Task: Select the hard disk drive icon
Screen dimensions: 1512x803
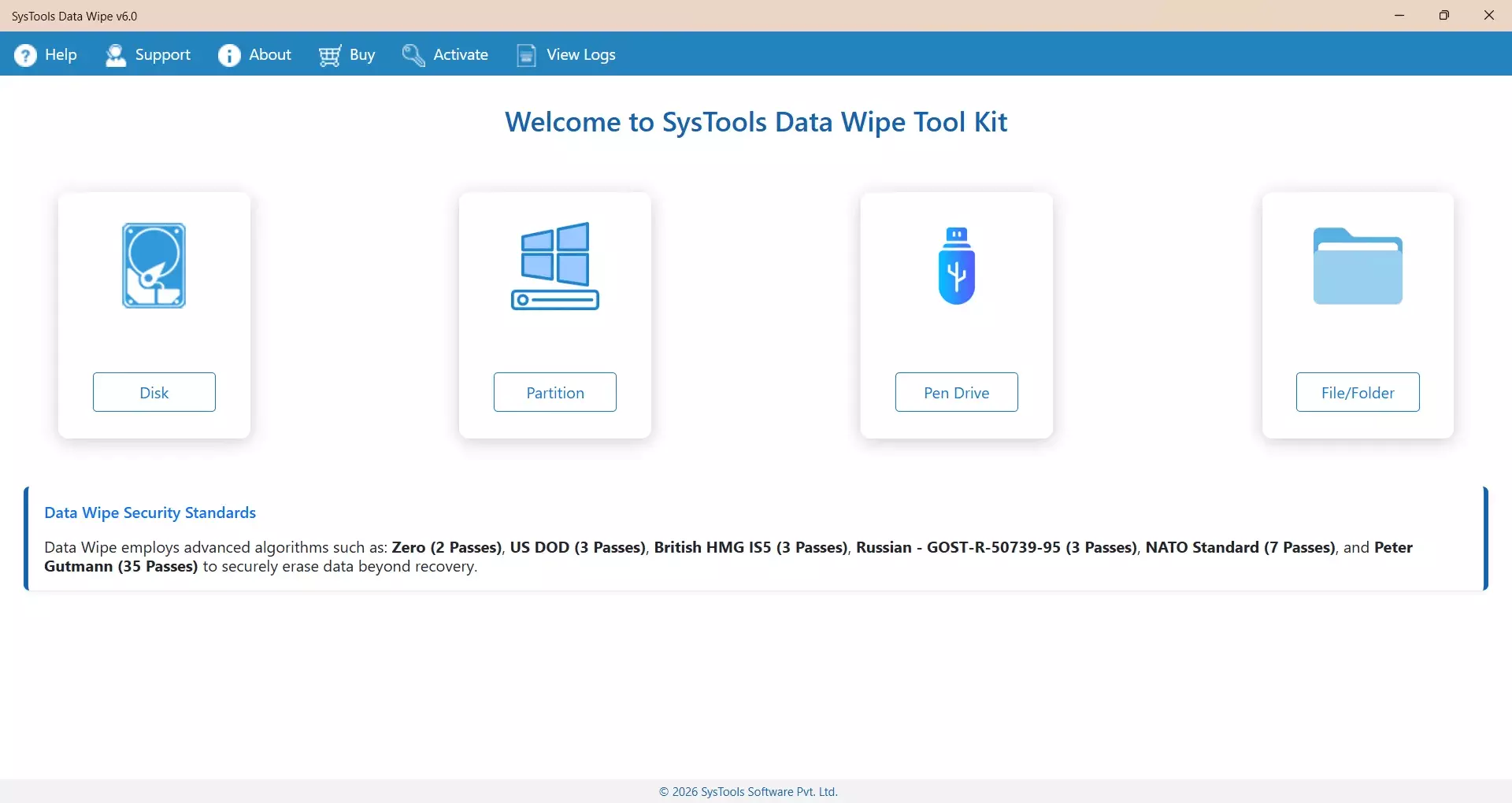Action: point(154,265)
